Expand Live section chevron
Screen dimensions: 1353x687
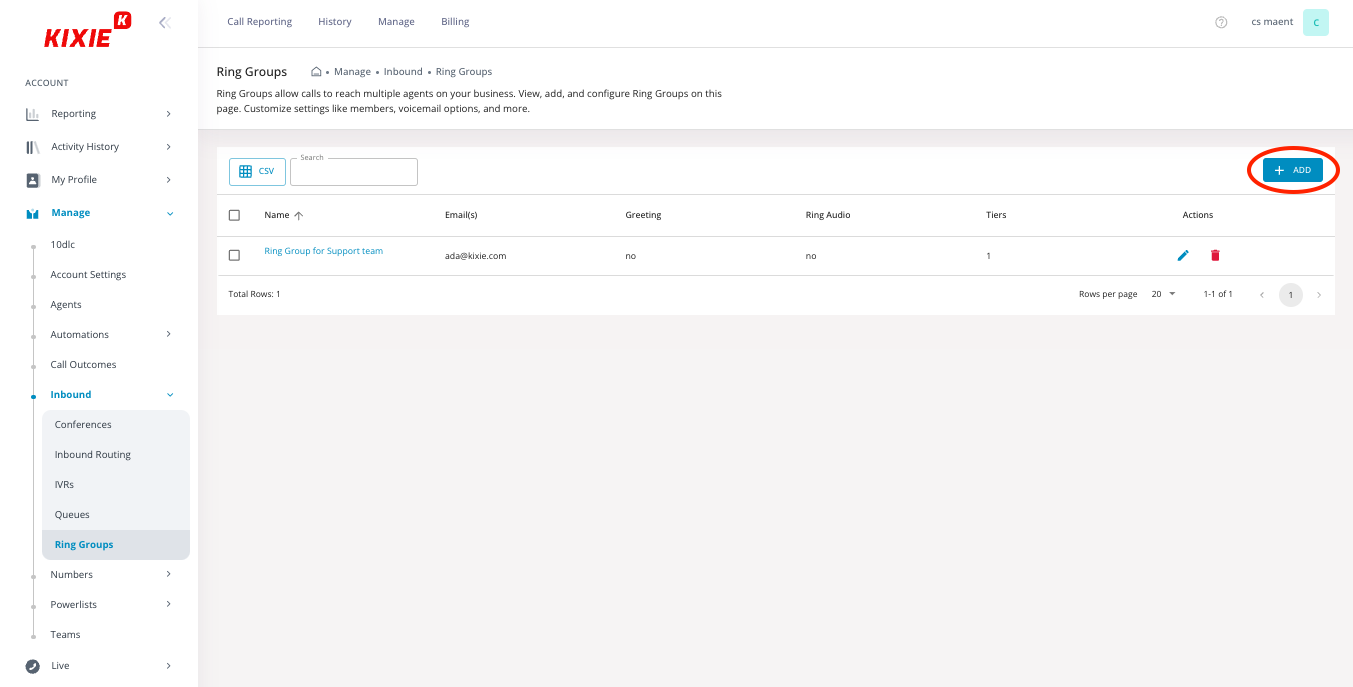168,666
